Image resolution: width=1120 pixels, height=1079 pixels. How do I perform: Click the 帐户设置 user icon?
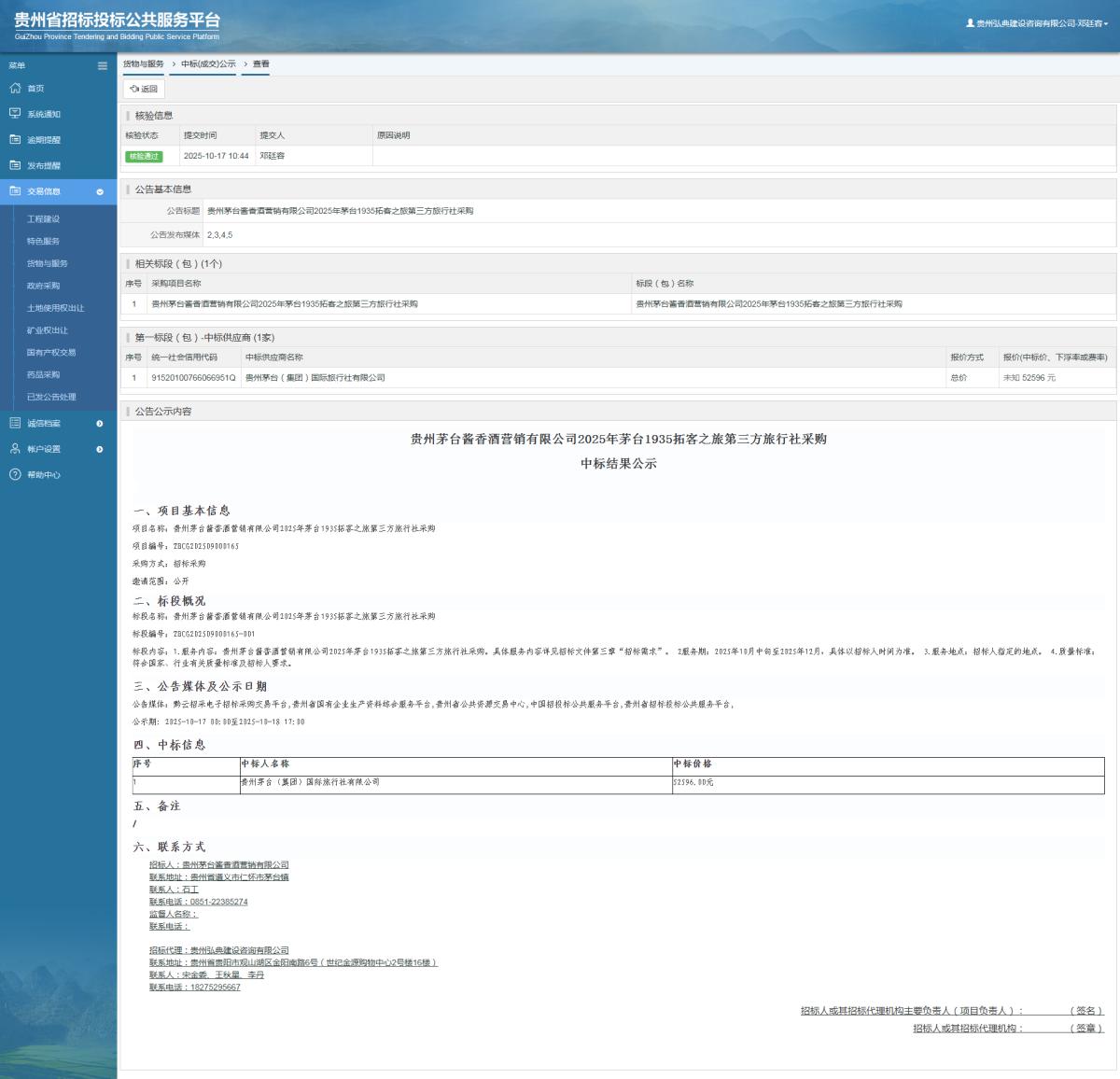[15, 449]
